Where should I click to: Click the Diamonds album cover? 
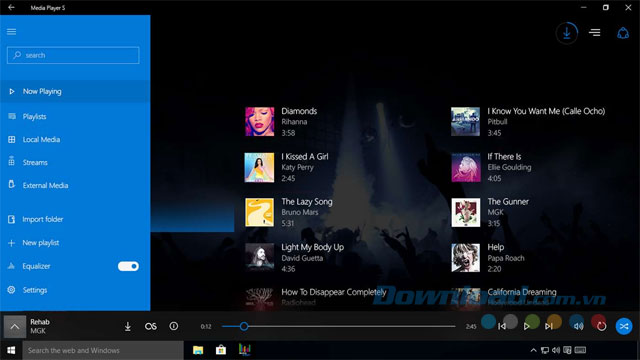260,122
